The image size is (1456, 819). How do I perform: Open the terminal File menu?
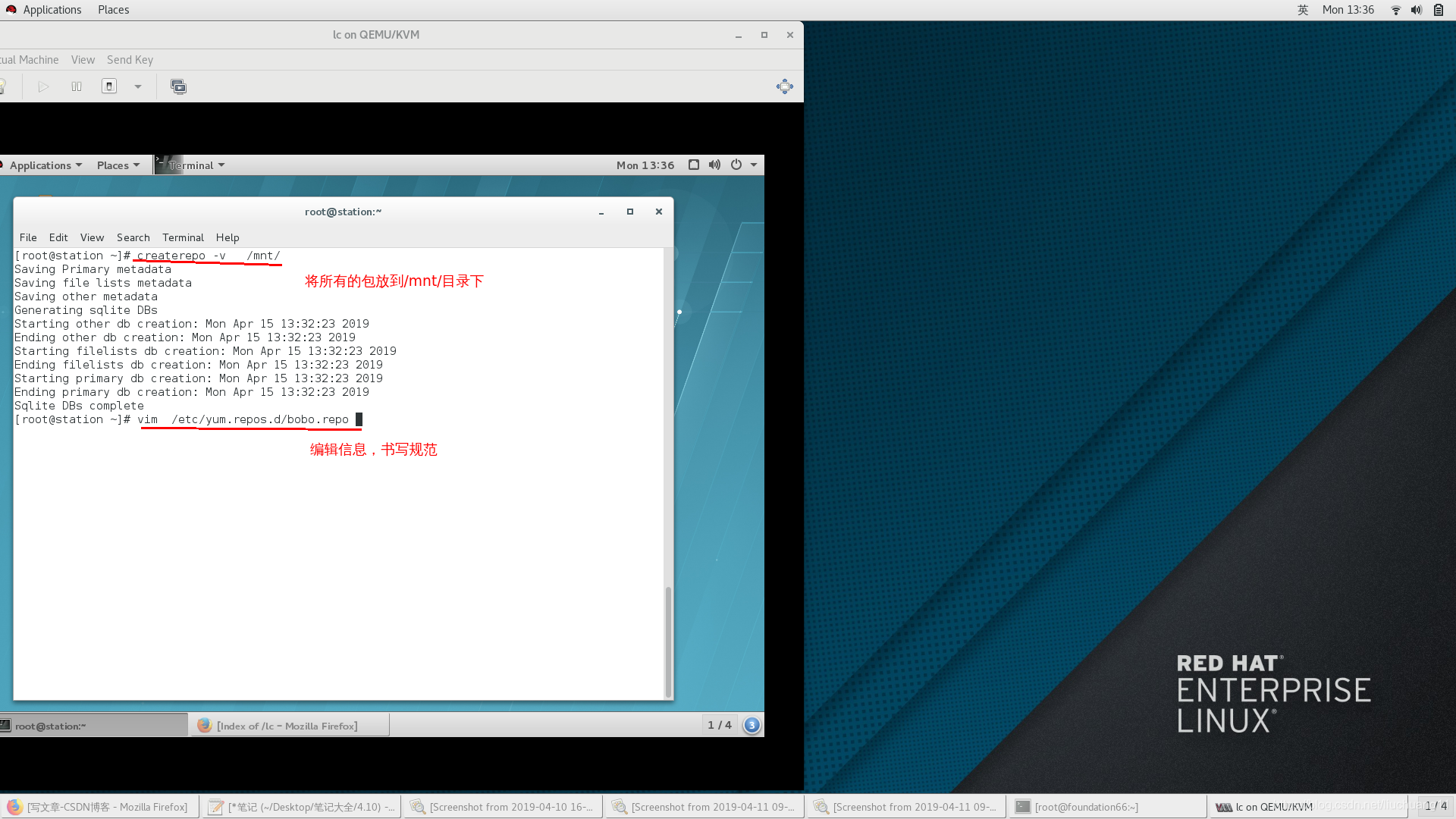tap(28, 237)
